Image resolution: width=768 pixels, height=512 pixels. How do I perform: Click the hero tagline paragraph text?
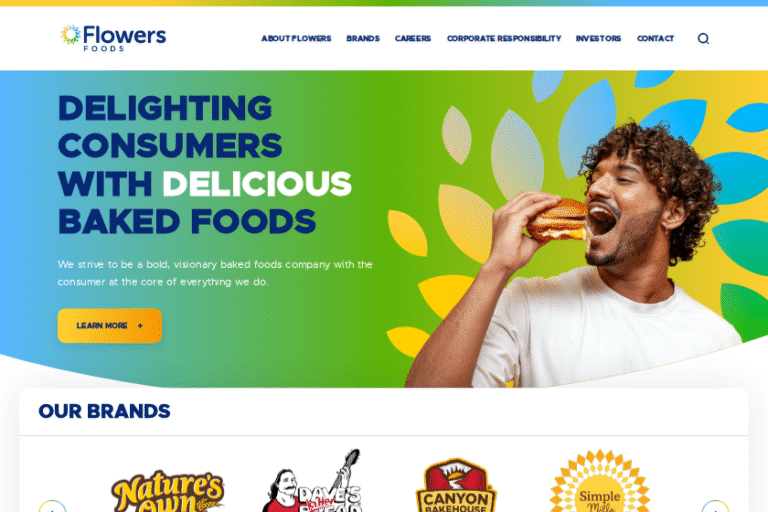[x=215, y=273]
